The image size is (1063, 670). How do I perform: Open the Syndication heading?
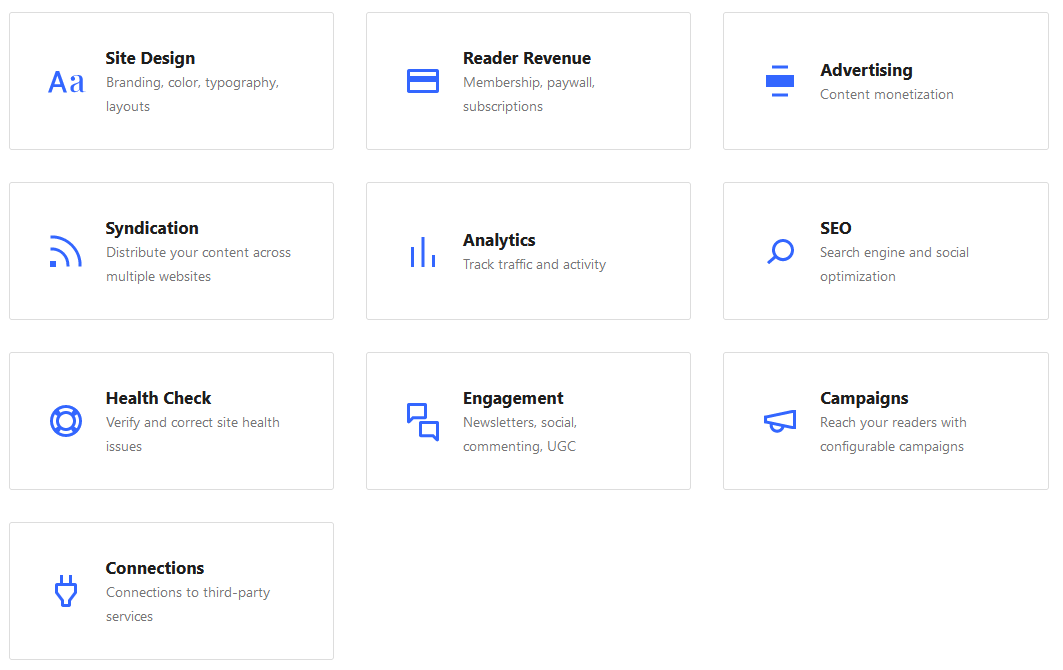pyautogui.click(x=152, y=229)
